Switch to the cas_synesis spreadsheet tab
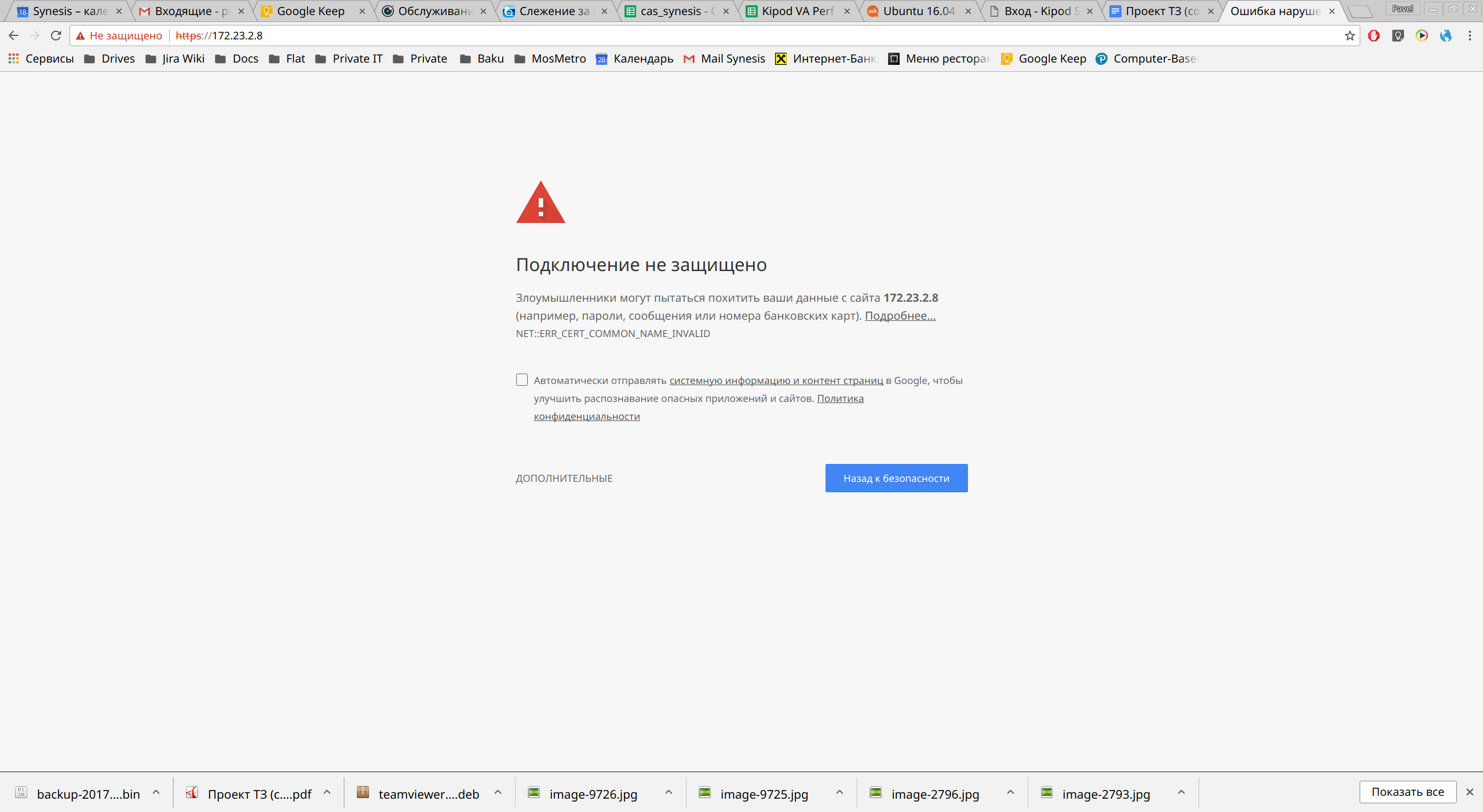This screenshot has height=812, width=1483. coord(677,11)
